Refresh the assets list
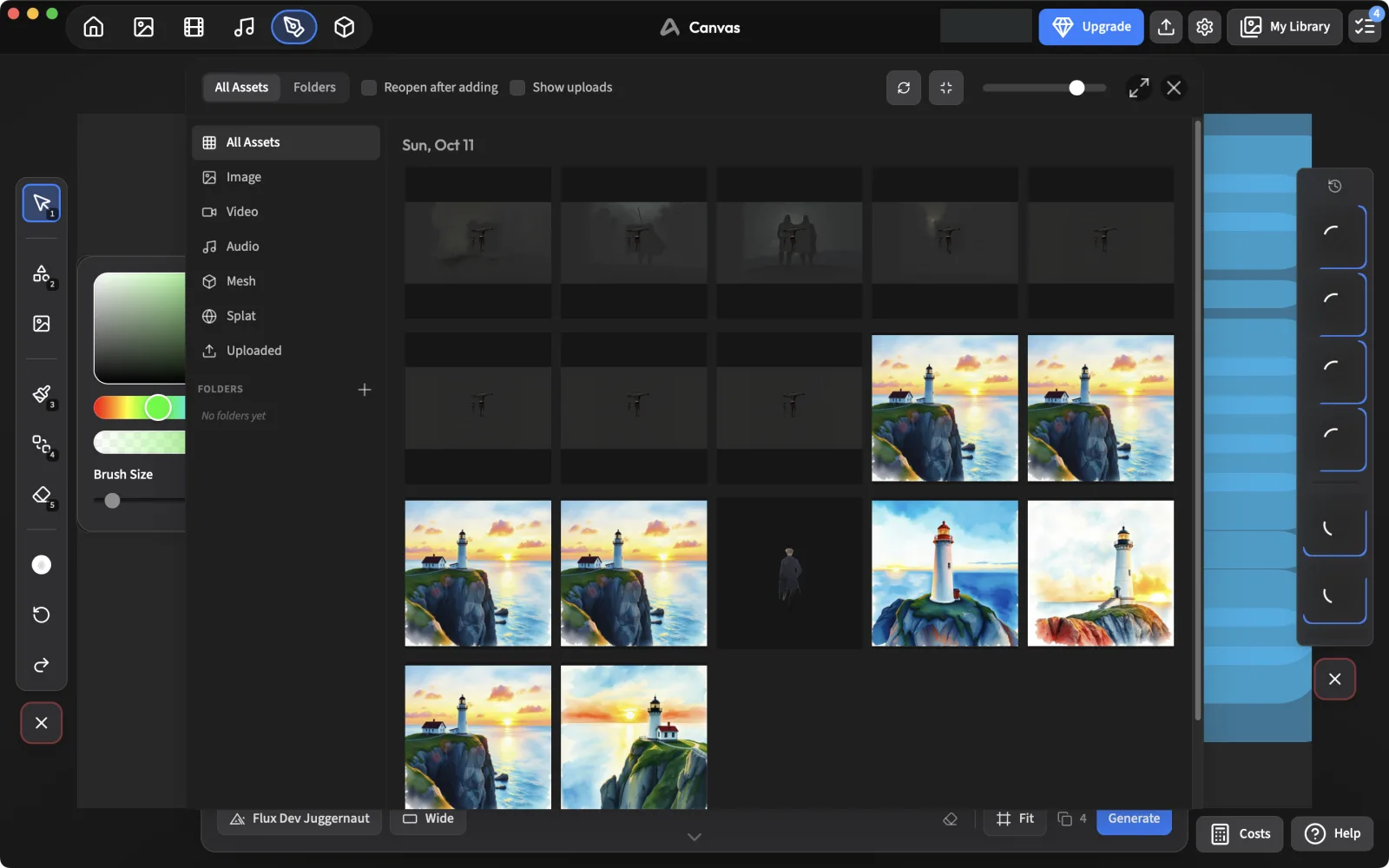Screen dimensions: 1389x868 point(904,88)
